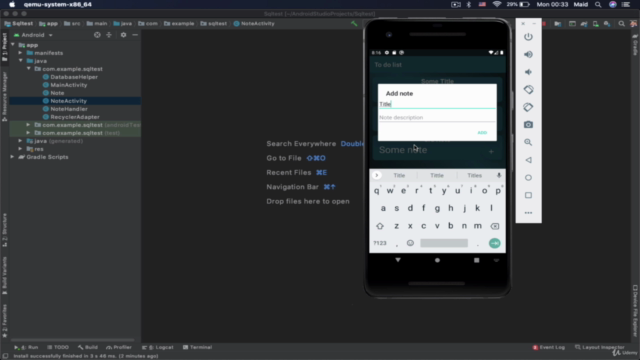Click the toolbar search magnifier icon
640x360 pixels.
point(622,24)
